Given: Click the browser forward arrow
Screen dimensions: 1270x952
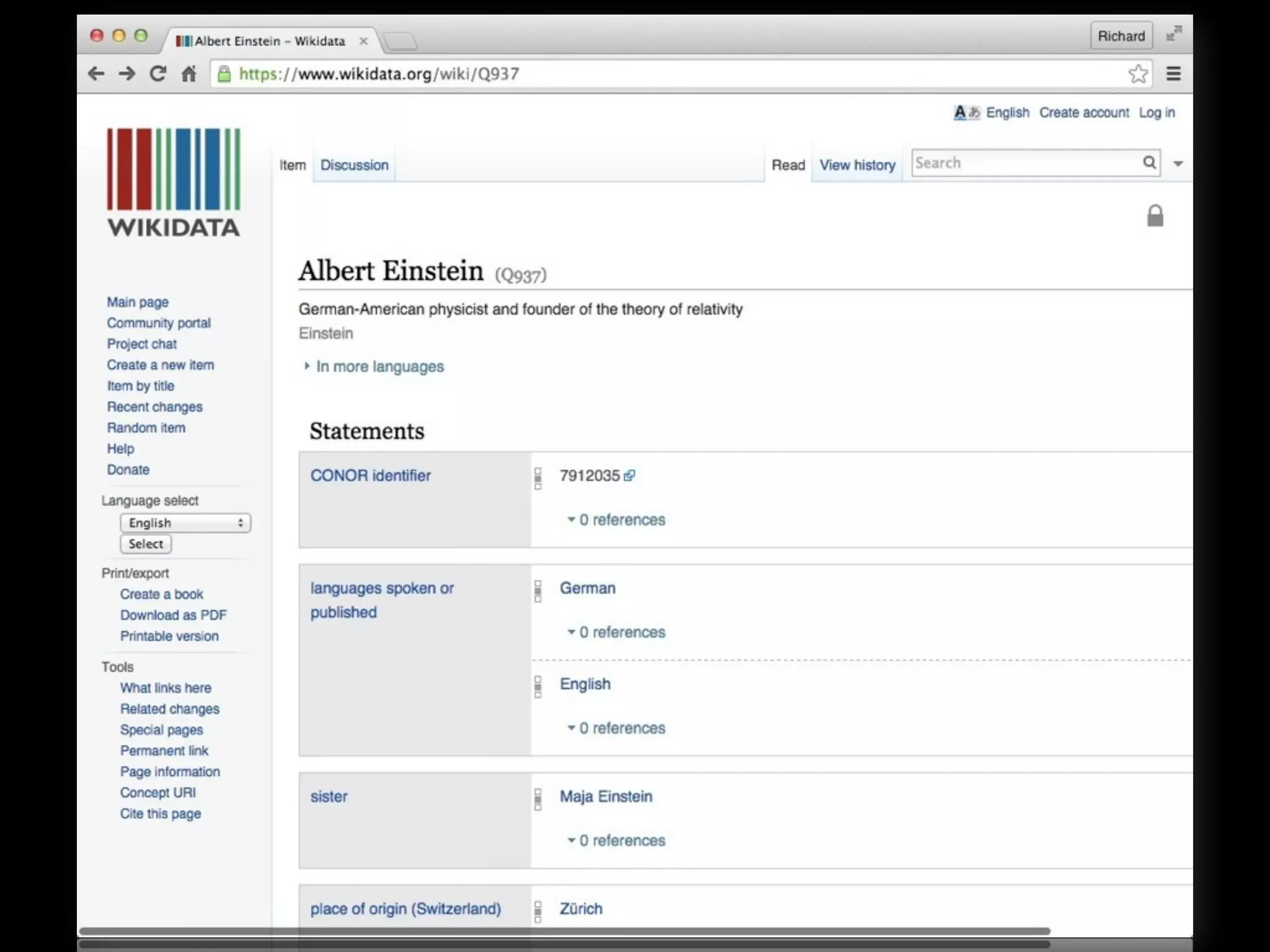Looking at the screenshot, I should pyautogui.click(x=127, y=74).
